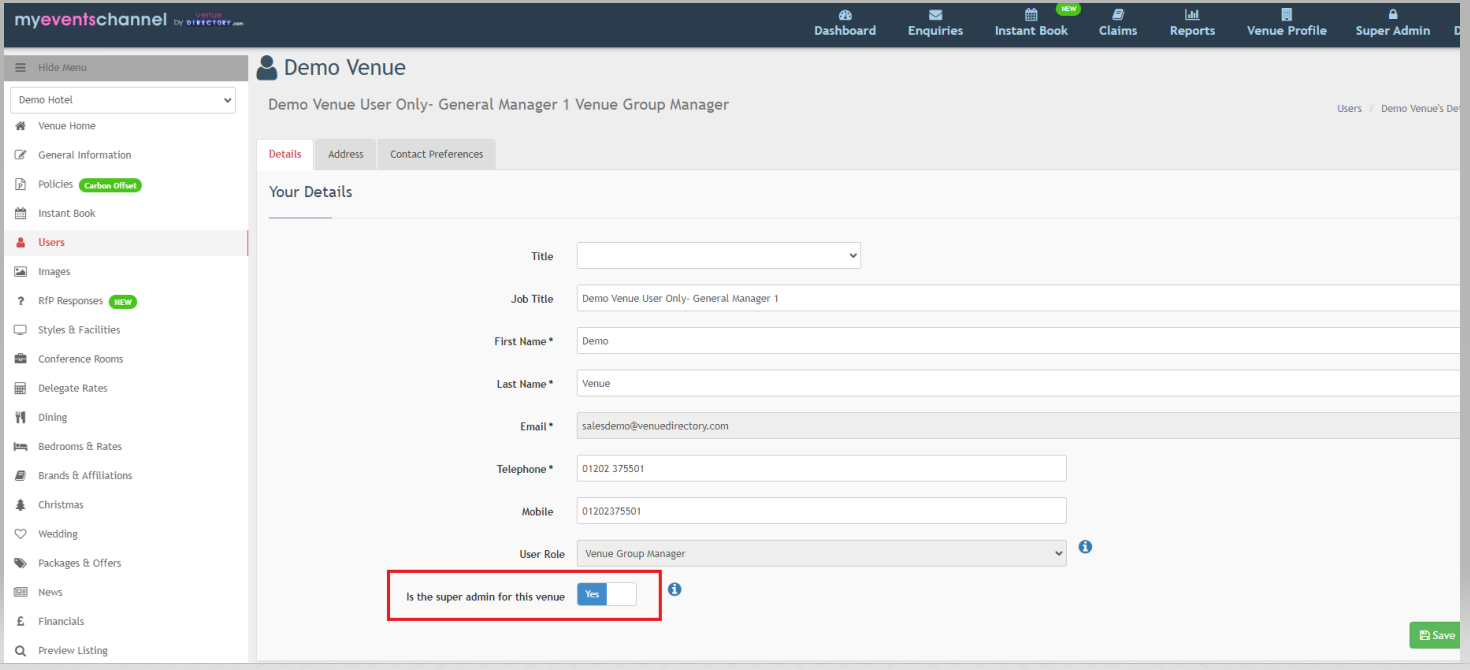Click the First Name input field
This screenshot has height=670, width=1470.
[x=1020, y=341]
